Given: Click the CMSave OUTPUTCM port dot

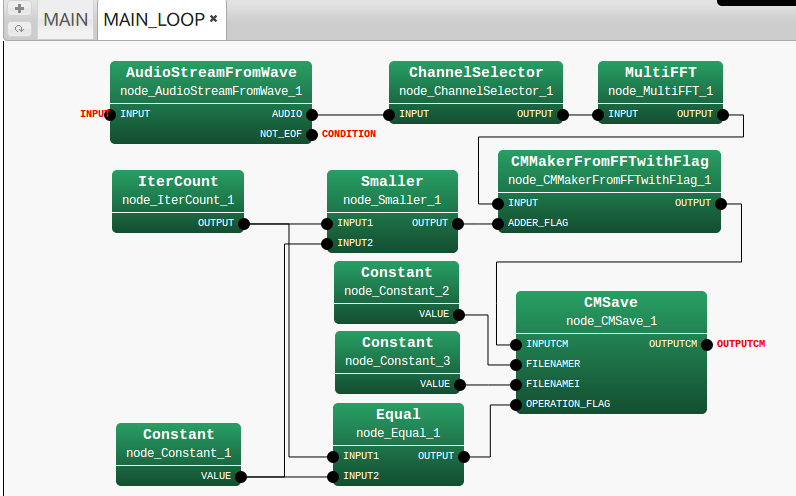Looking at the screenshot, I should coord(707,344).
